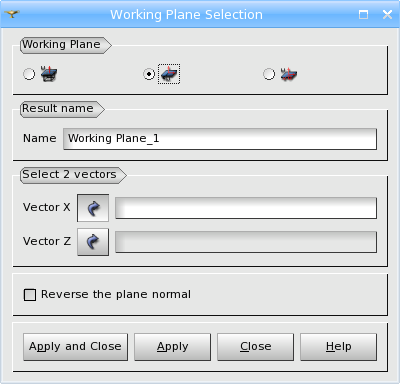Click the plane-or-face working plane icon
The height and width of the screenshot is (384, 400).
click(x=49, y=74)
